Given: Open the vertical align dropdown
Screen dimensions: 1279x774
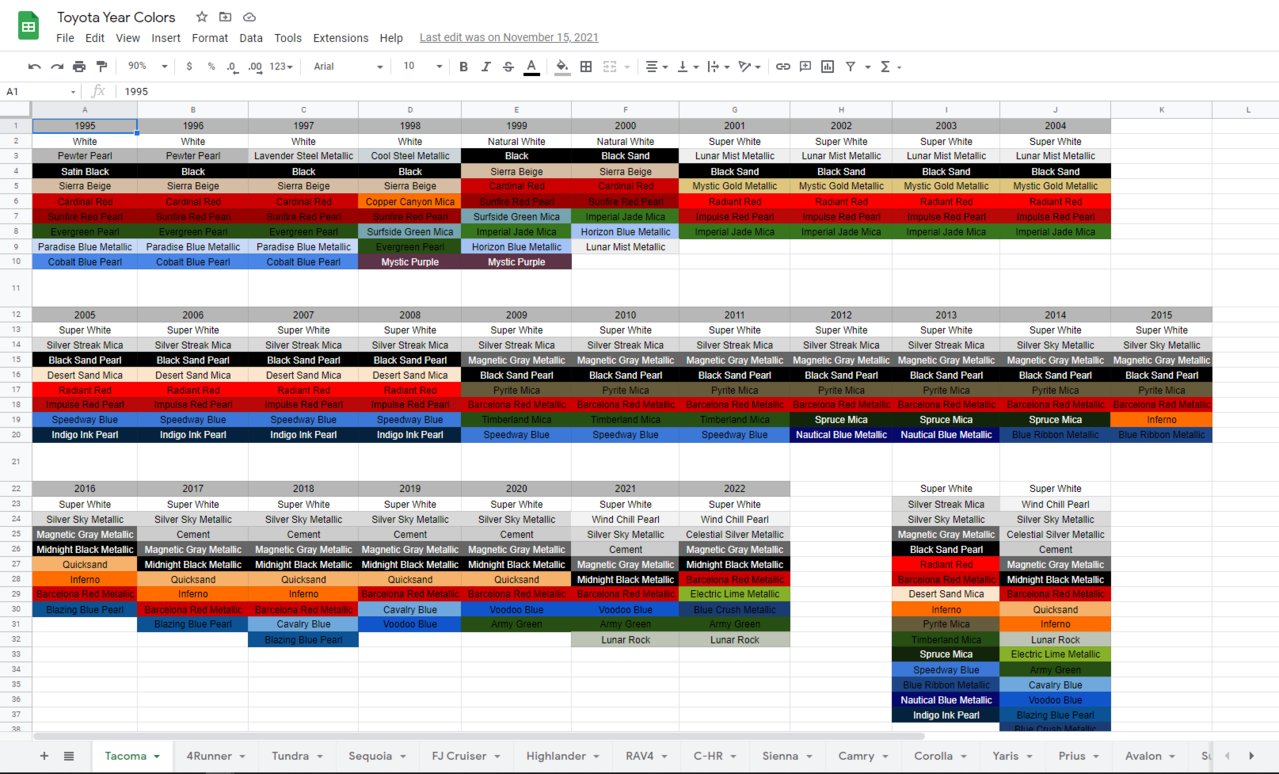Looking at the screenshot, I should 687,66.
